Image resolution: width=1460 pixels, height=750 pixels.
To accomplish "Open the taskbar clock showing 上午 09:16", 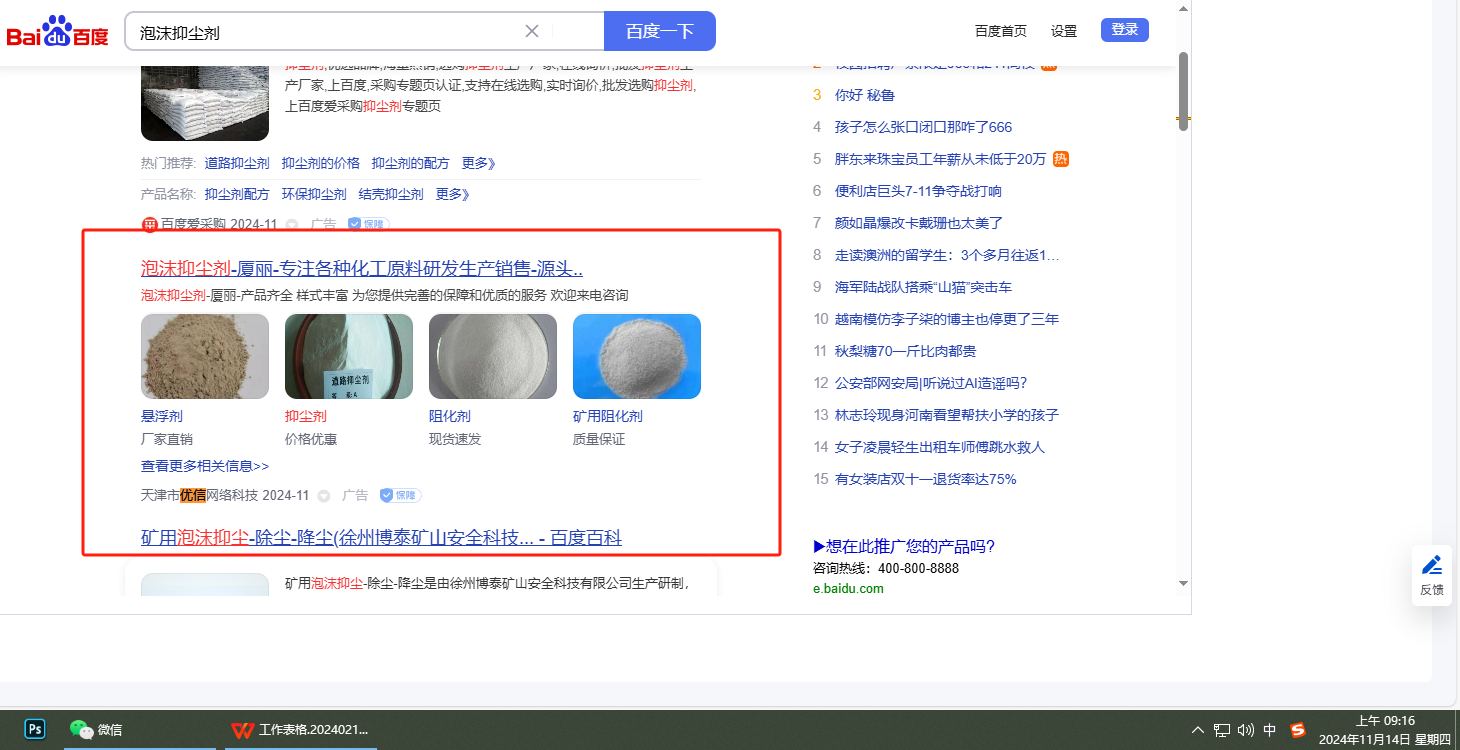I will (x=1385, y=730).
